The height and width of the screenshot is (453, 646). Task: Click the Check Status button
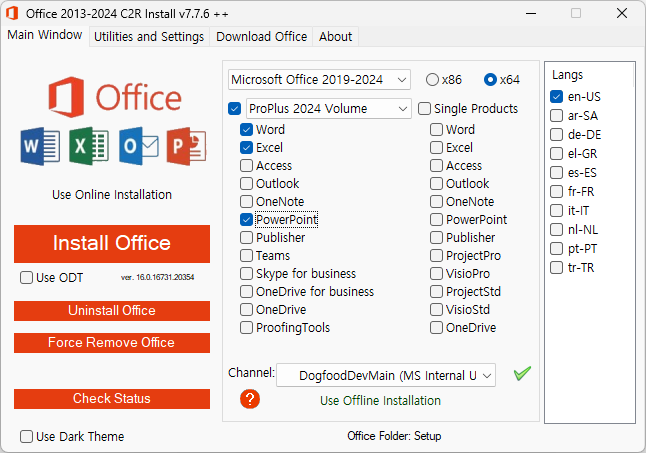(x=112, y=399)
